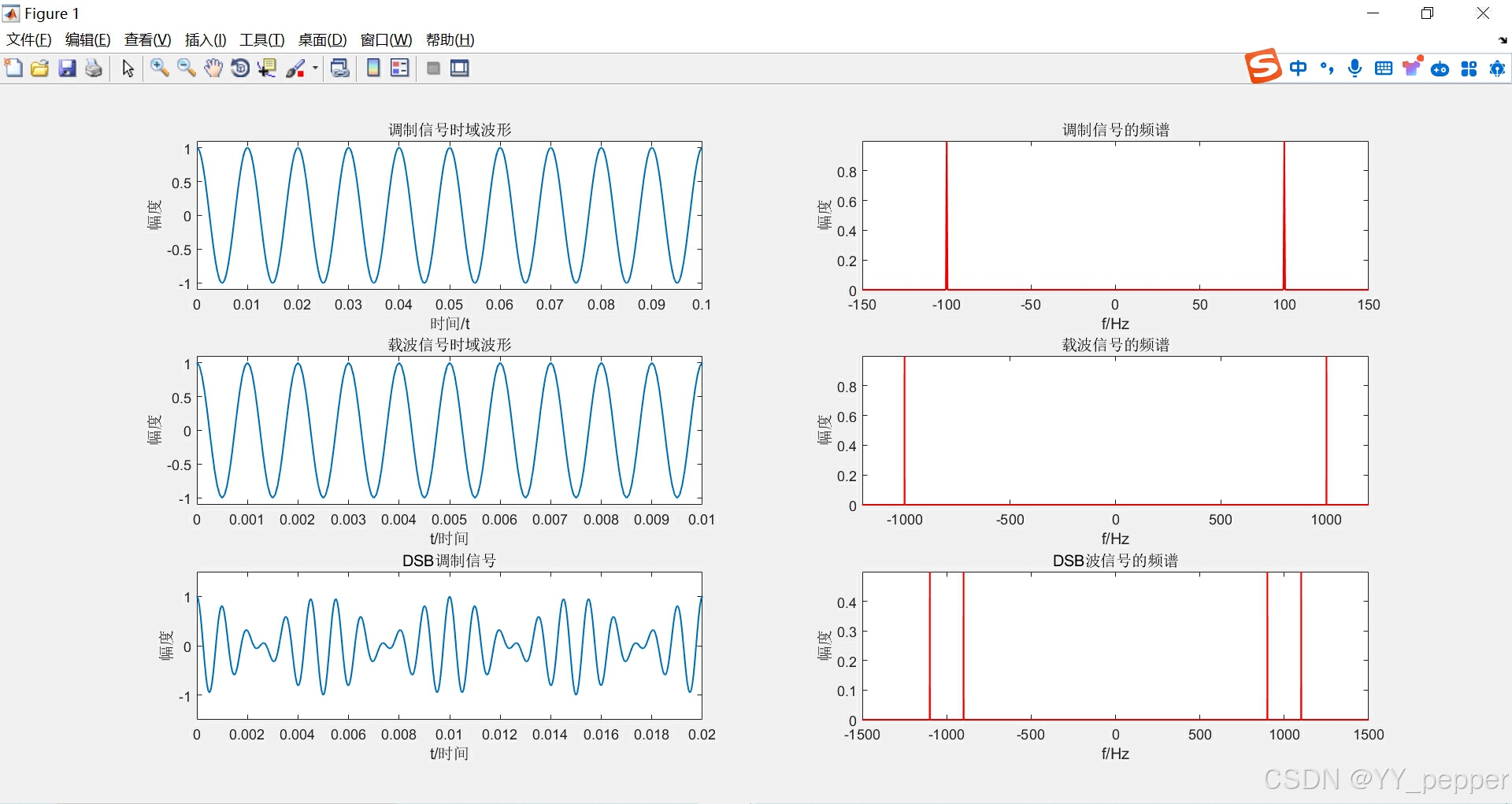The image size is (1512, 804).
Task: Open the Sogou skin shirt icon
Action: (1412, 66)
